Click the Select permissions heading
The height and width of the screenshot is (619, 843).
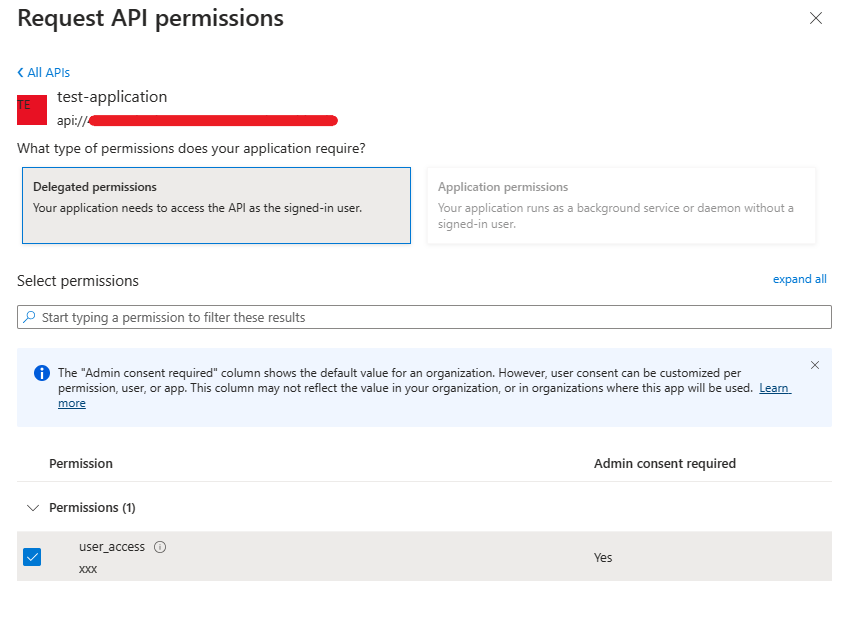point(78,281)
